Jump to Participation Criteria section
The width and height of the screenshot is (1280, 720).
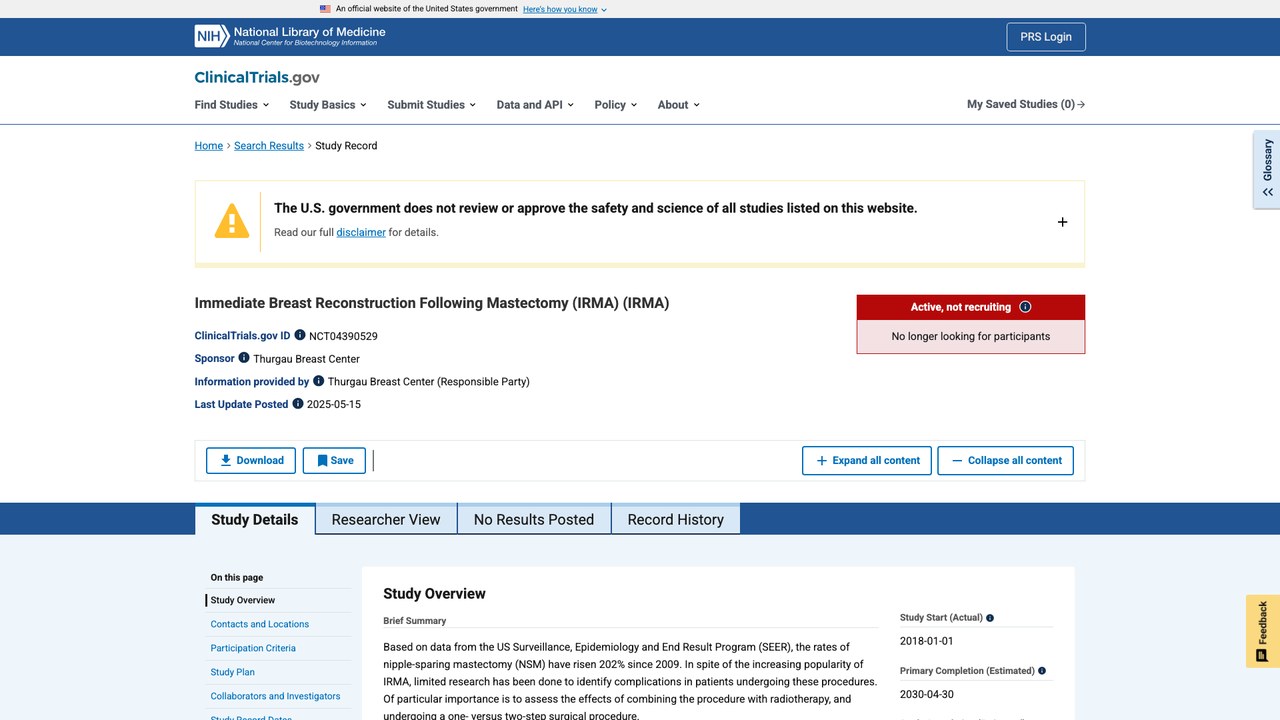point(253,648)
